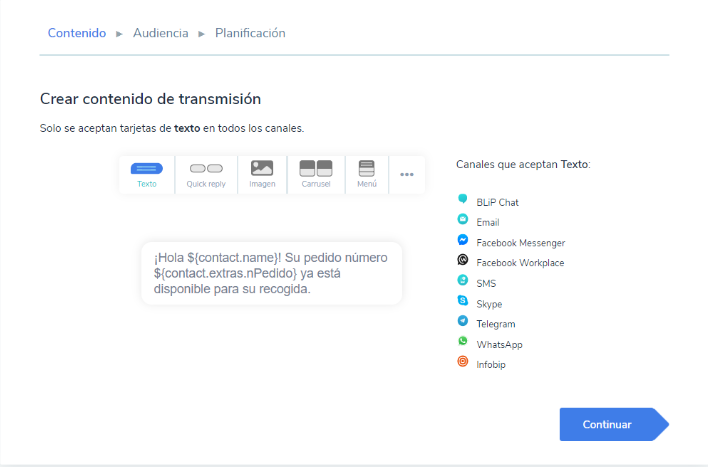Choose the Quick reply card type
This screenshot has height=467, width=708.
coord(206,175)
